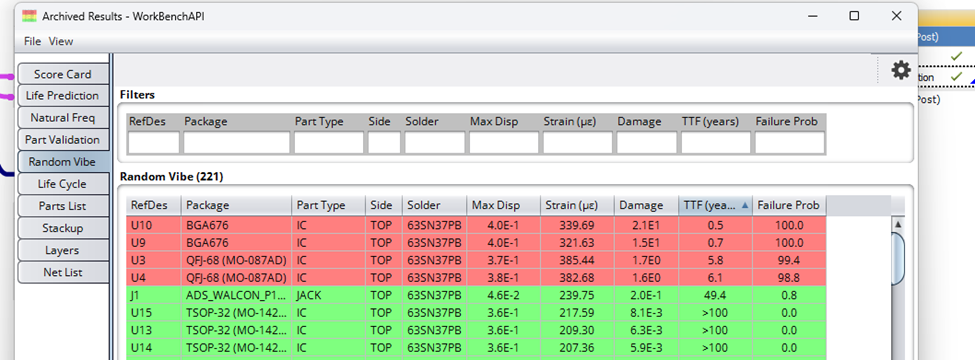Viewport: 975px width, 360px height.
Task: Sort by TTF (years) column header
Action: (715, 205)
